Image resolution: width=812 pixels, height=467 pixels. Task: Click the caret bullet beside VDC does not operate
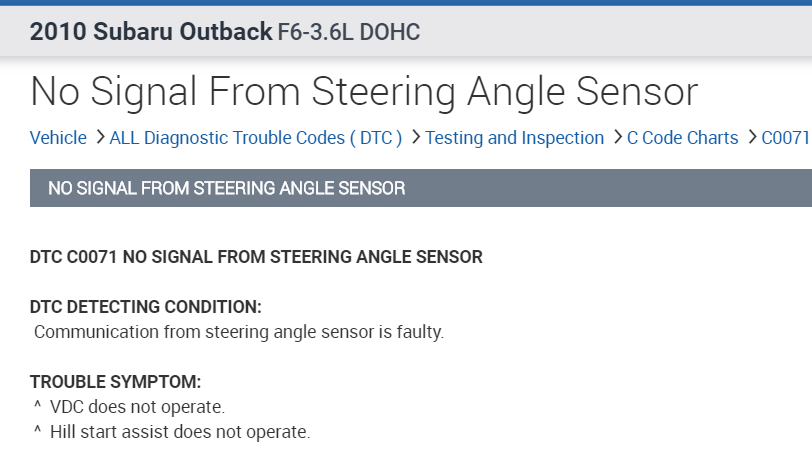click(37, 407)
